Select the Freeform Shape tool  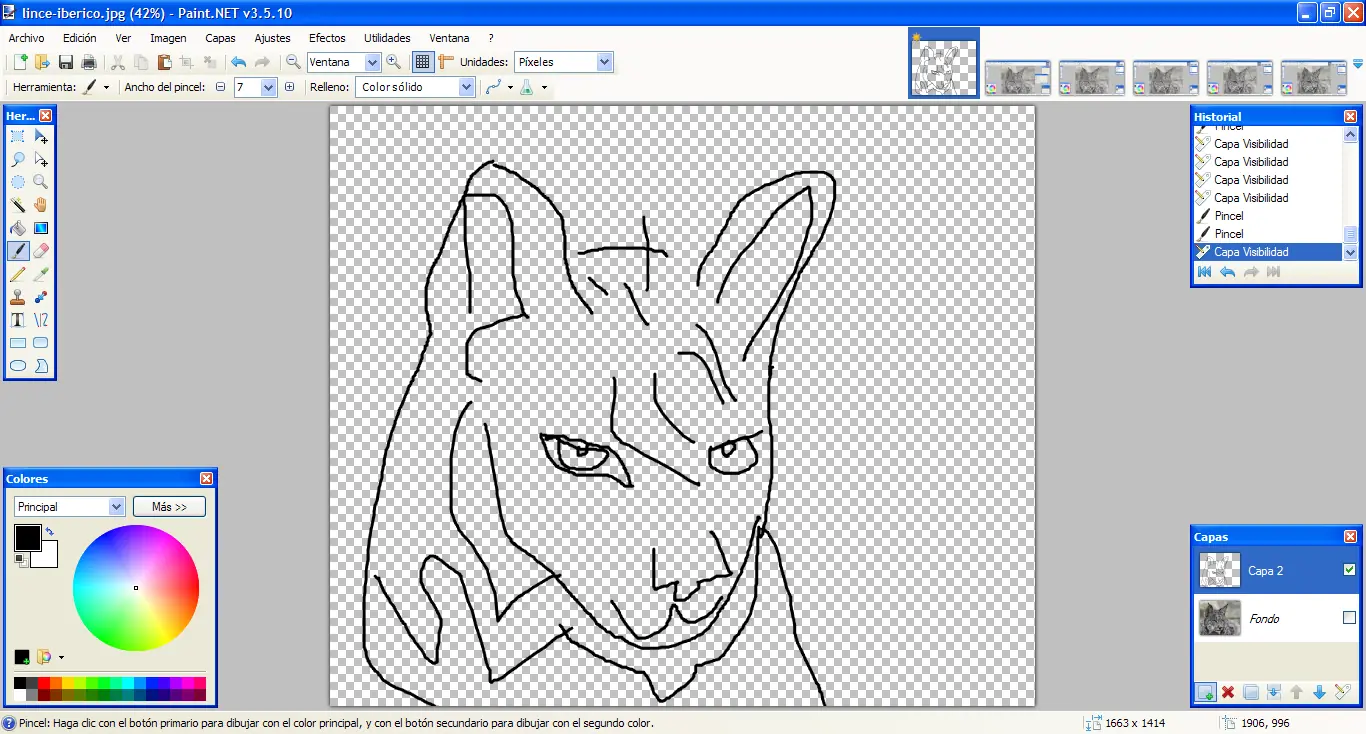pos(41,366)
